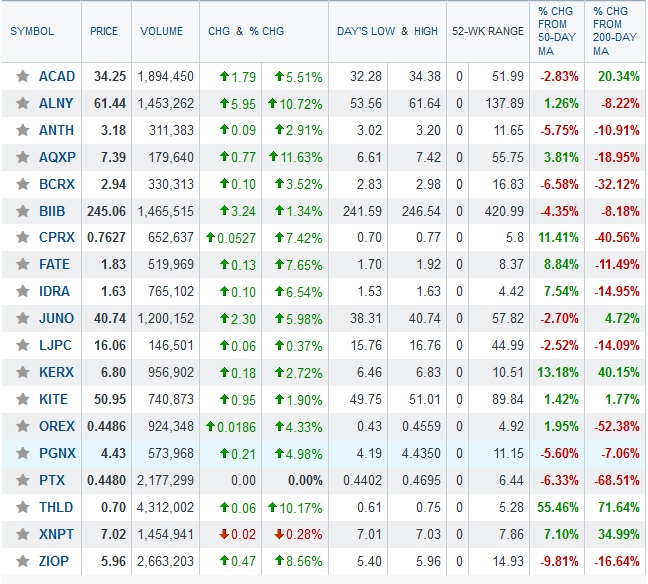
Task: Open the ACAD stock symbol link
Action: (x=57, y=76)
